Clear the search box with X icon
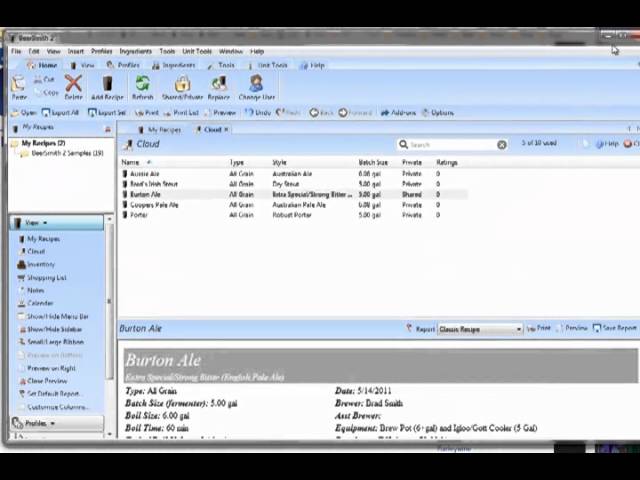Screen dimensions: 640x480 coord(502,144)
